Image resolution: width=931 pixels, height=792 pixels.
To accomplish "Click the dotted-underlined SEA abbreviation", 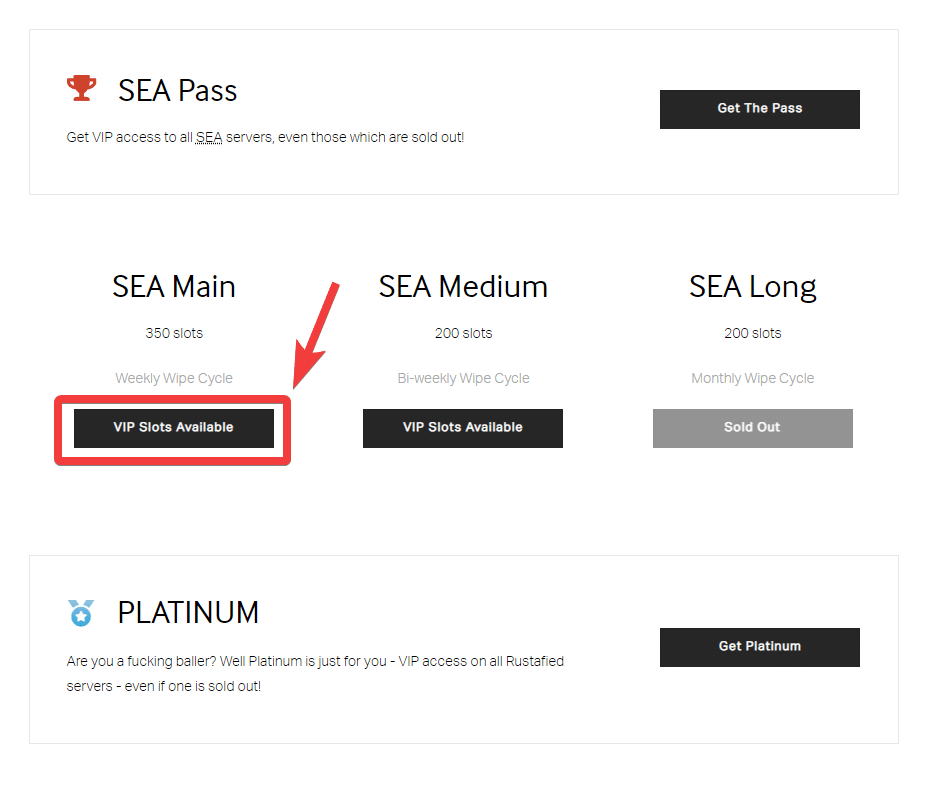I will (x=209, y=137).
